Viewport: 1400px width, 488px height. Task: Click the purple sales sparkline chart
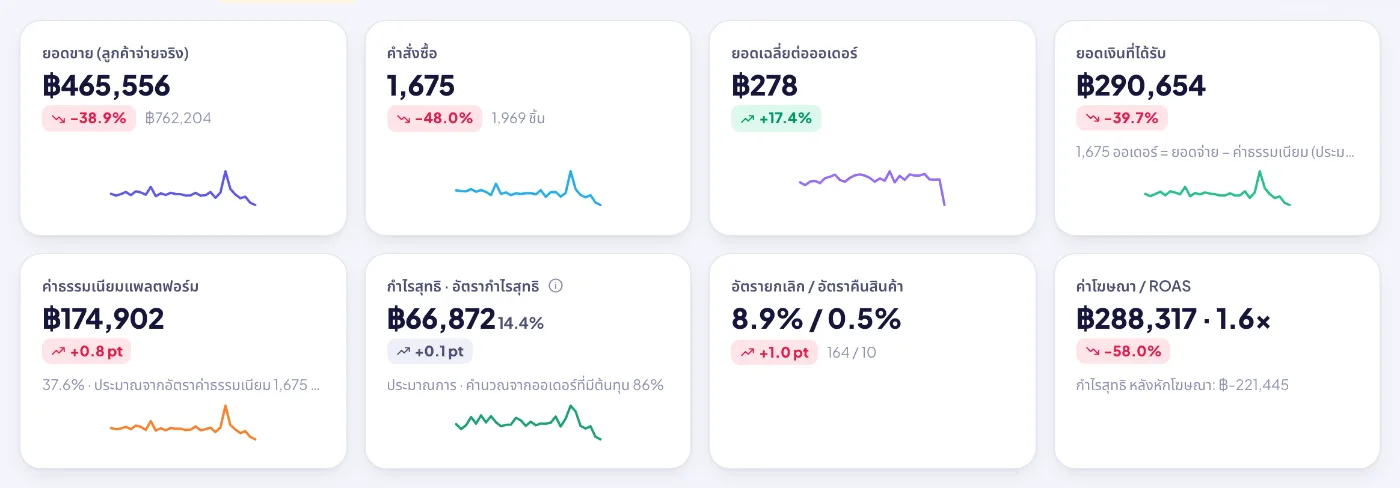(183, 188)
